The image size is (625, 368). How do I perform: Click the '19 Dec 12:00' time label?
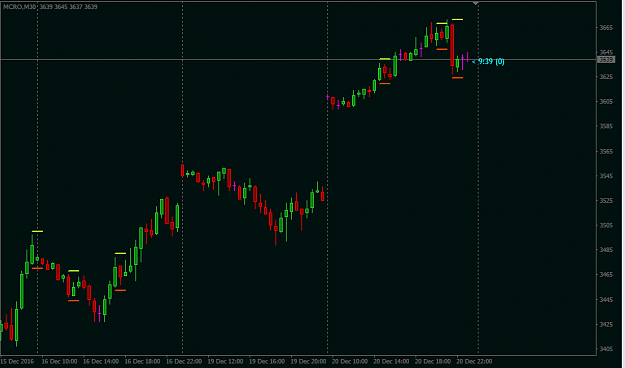pyautogui.click(x=225, y=362)
